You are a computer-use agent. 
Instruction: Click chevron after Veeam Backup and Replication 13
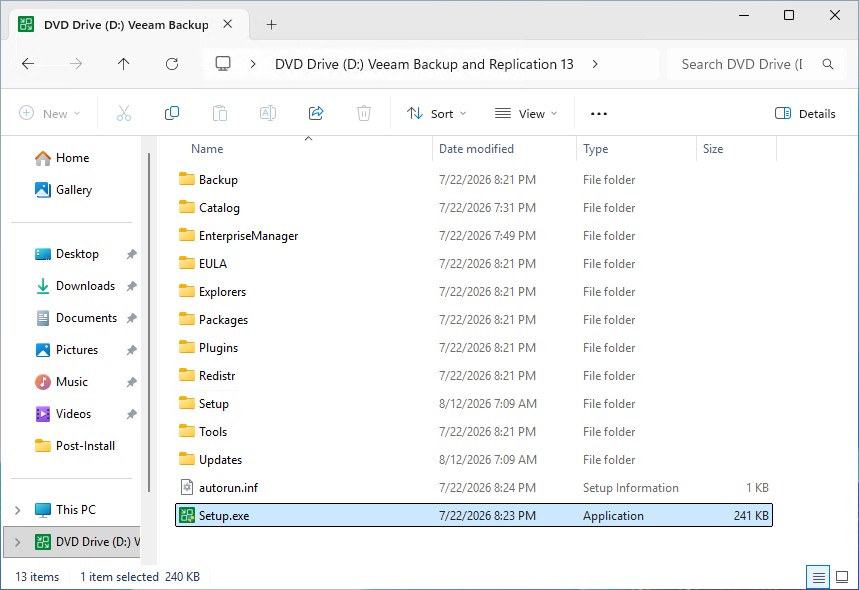[x=595, y=64]
